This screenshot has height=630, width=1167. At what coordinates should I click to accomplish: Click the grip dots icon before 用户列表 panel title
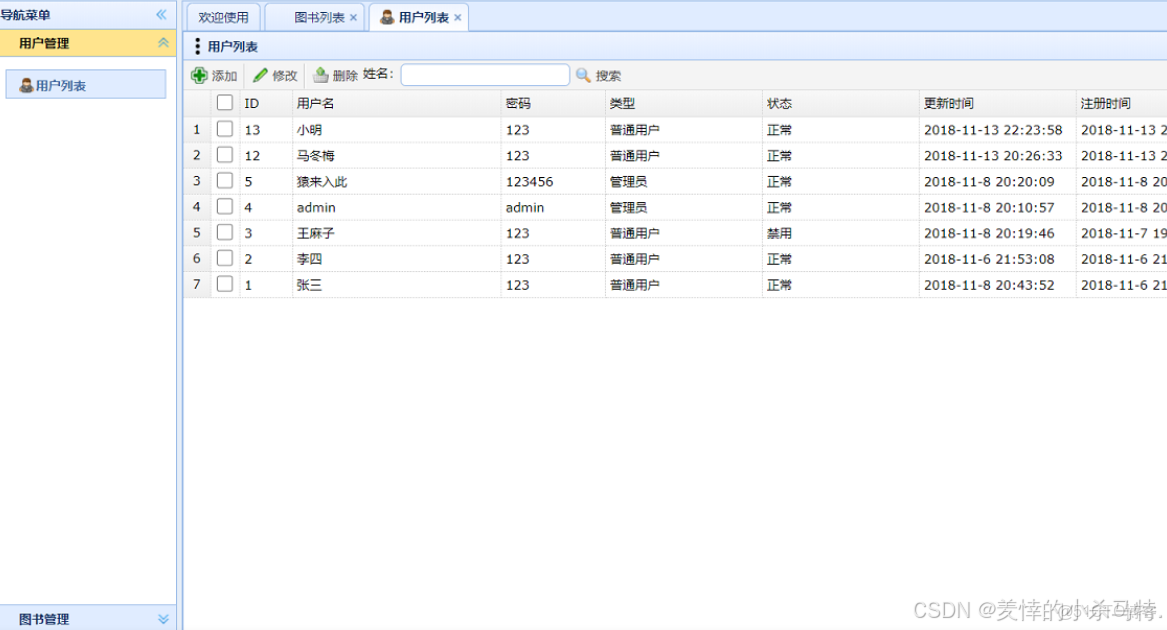(x=196, y=46)
